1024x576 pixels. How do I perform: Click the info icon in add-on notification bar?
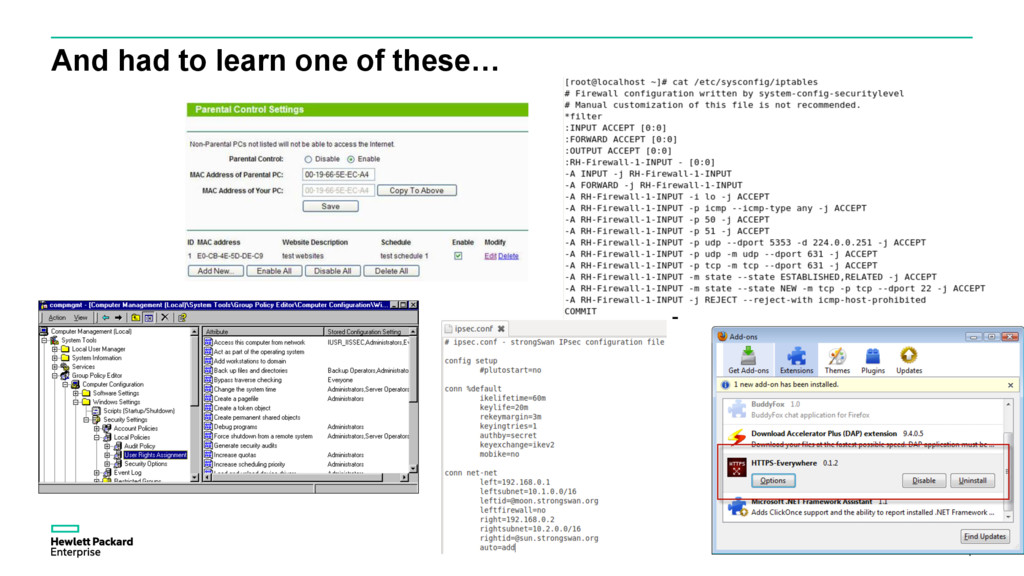pyautogui.click(x=725, y=385)
